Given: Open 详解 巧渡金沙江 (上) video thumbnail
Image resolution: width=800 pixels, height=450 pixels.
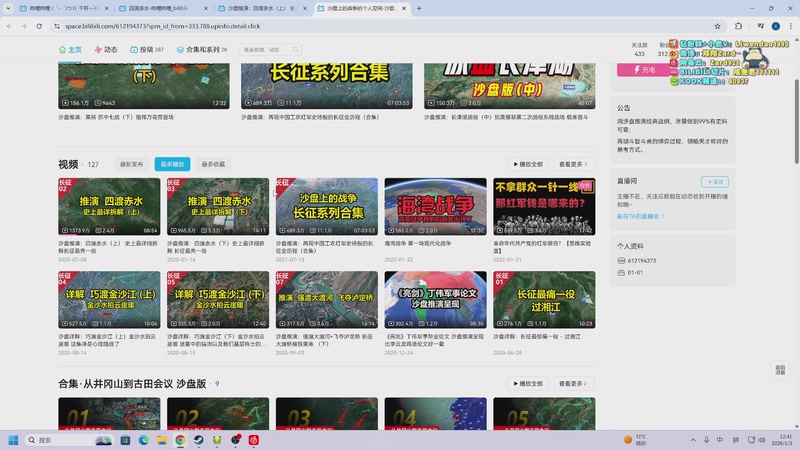Looking at the screenshot, I should point(109,299).
